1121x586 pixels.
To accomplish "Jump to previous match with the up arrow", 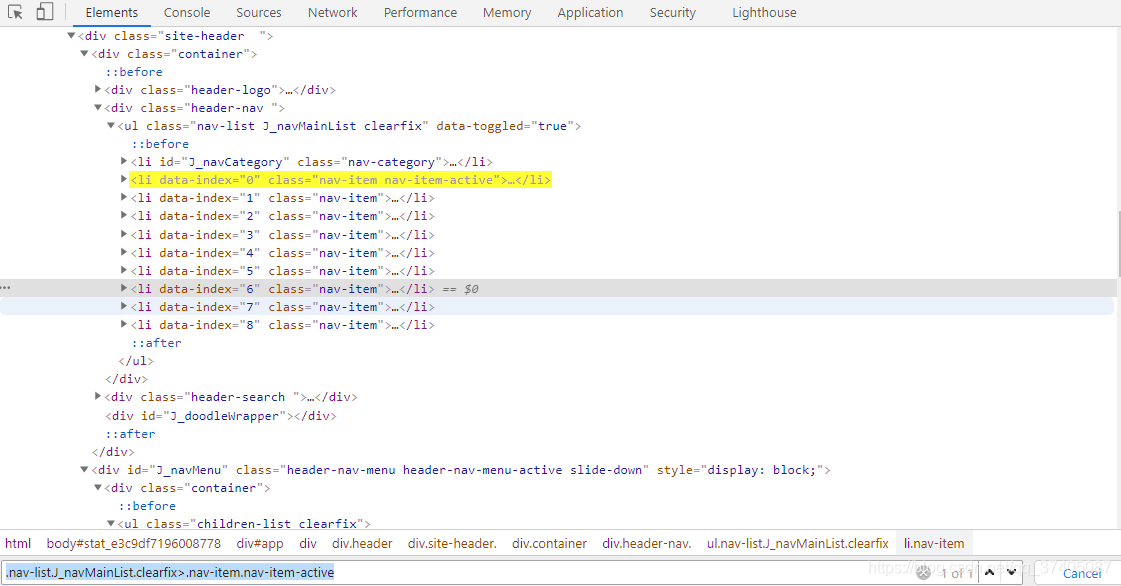I will (x=990, y=572).
